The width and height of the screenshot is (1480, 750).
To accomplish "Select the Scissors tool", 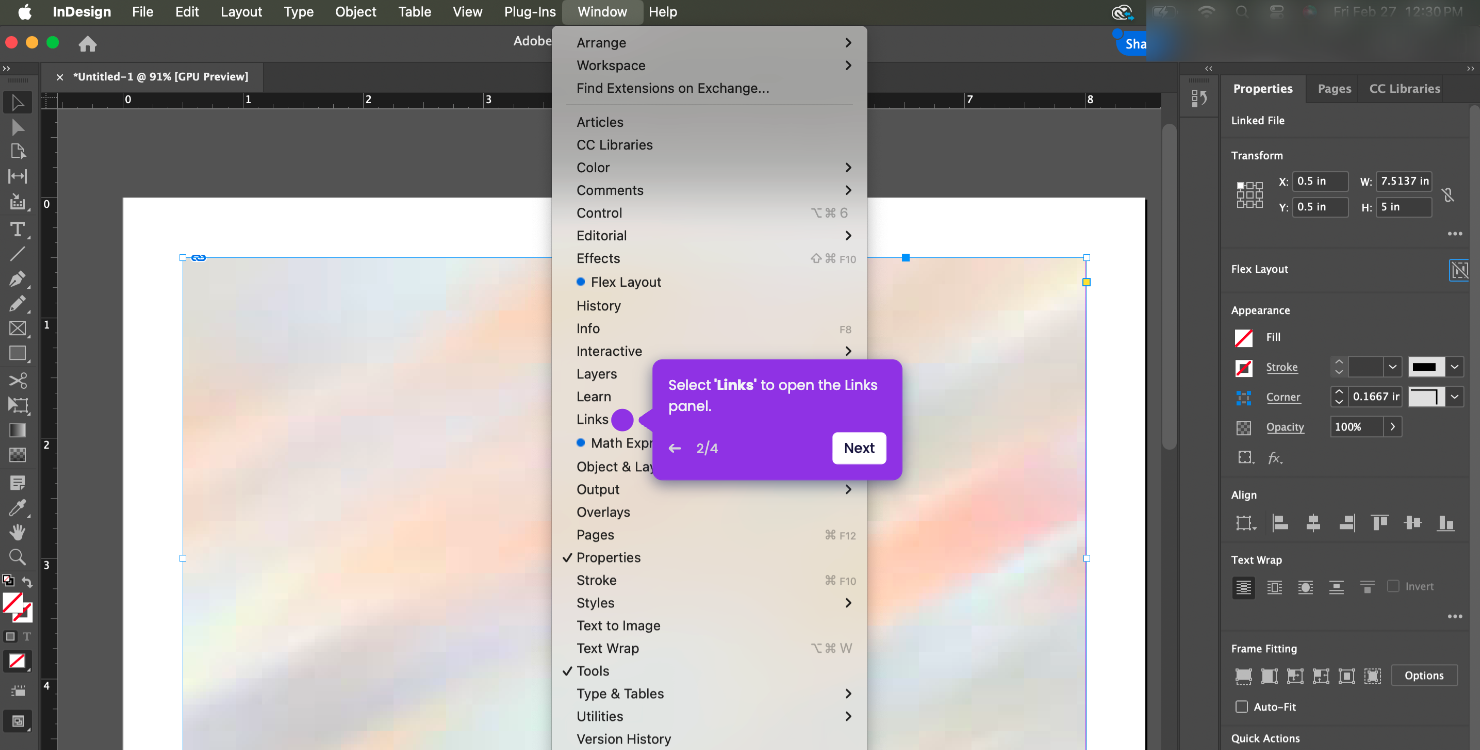I will pyautogui.click(x=17, y=380).
